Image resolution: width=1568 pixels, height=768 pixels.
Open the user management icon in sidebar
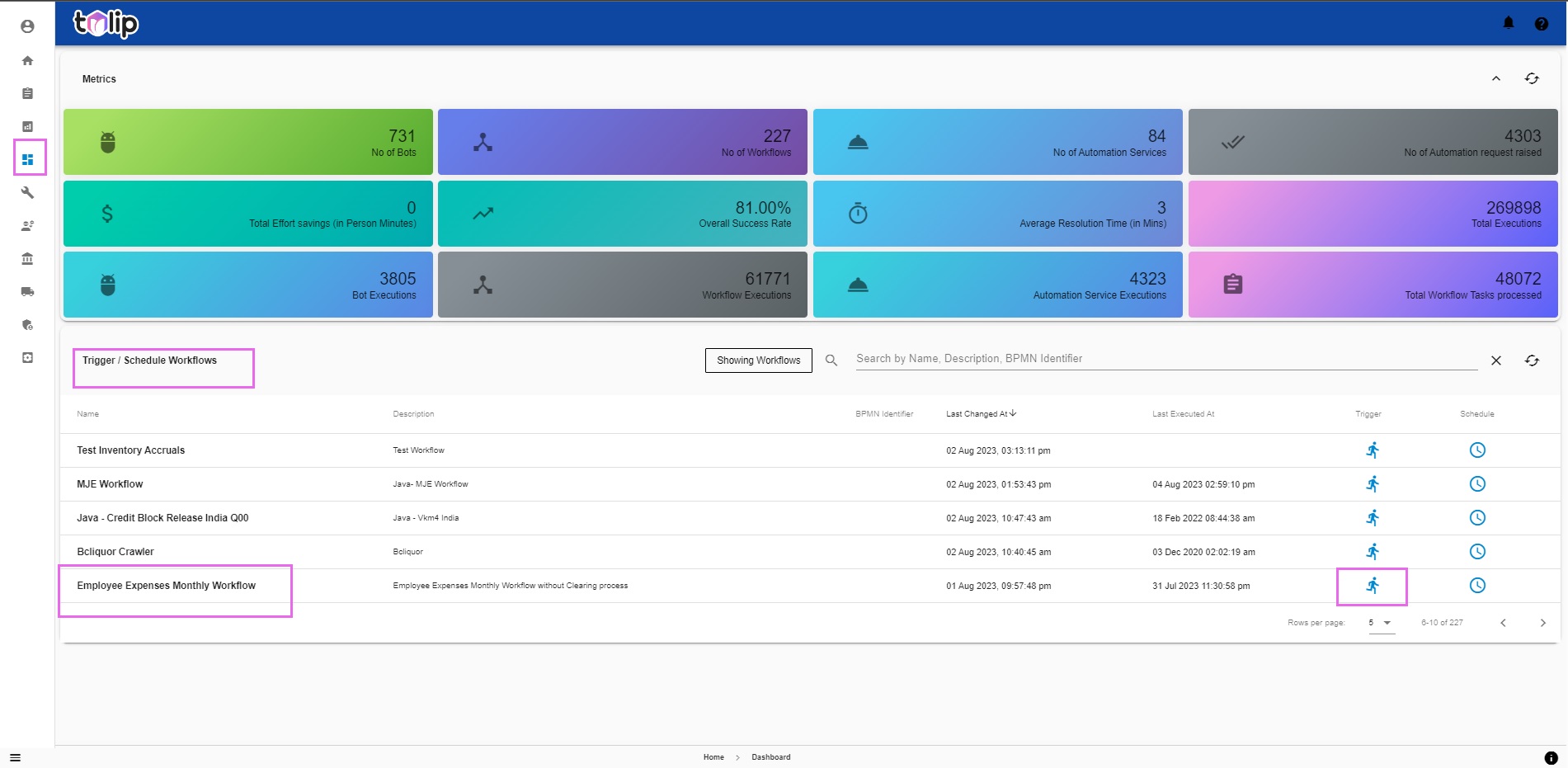[27, 225]
